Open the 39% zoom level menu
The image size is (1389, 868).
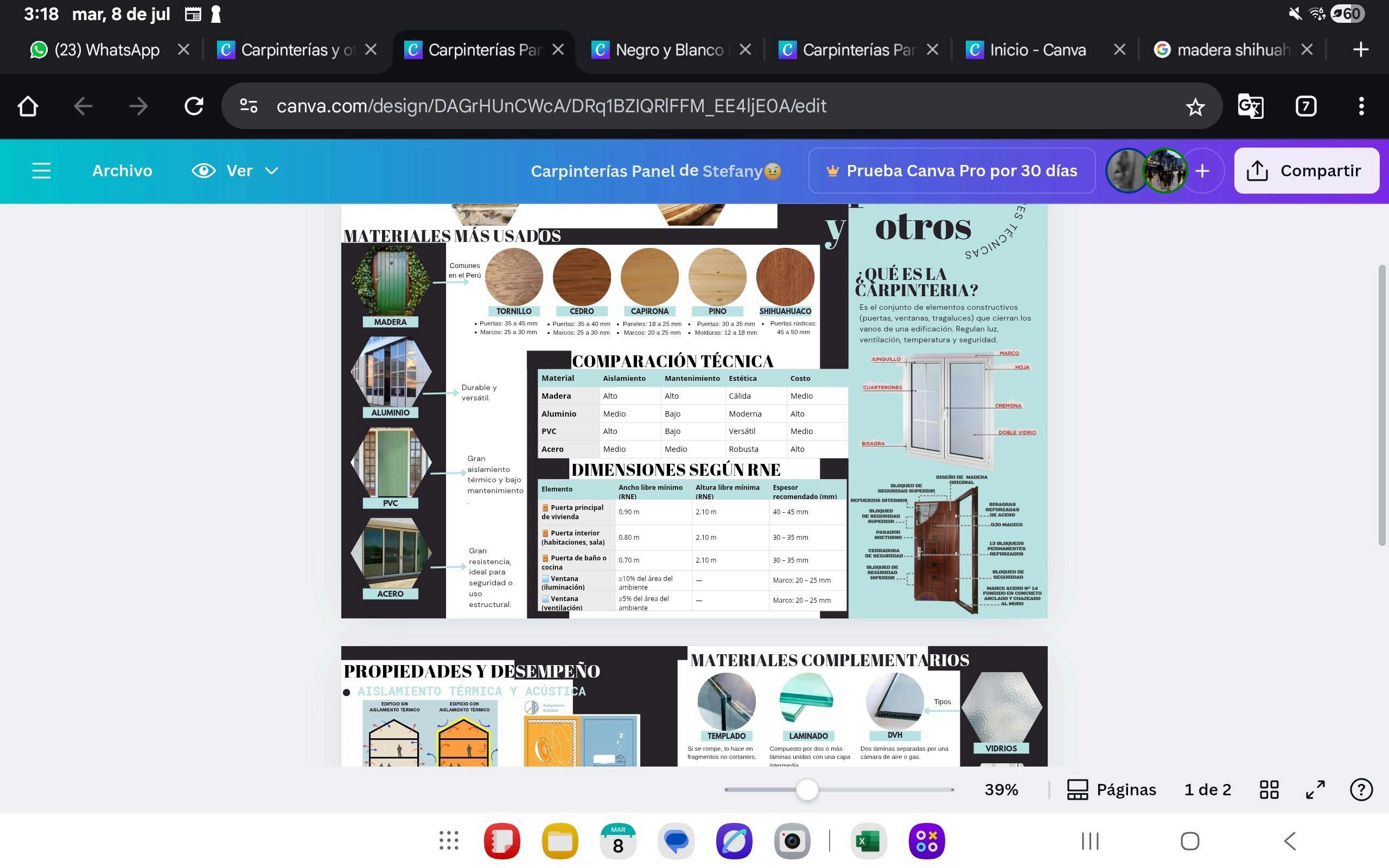(1001, 789)
